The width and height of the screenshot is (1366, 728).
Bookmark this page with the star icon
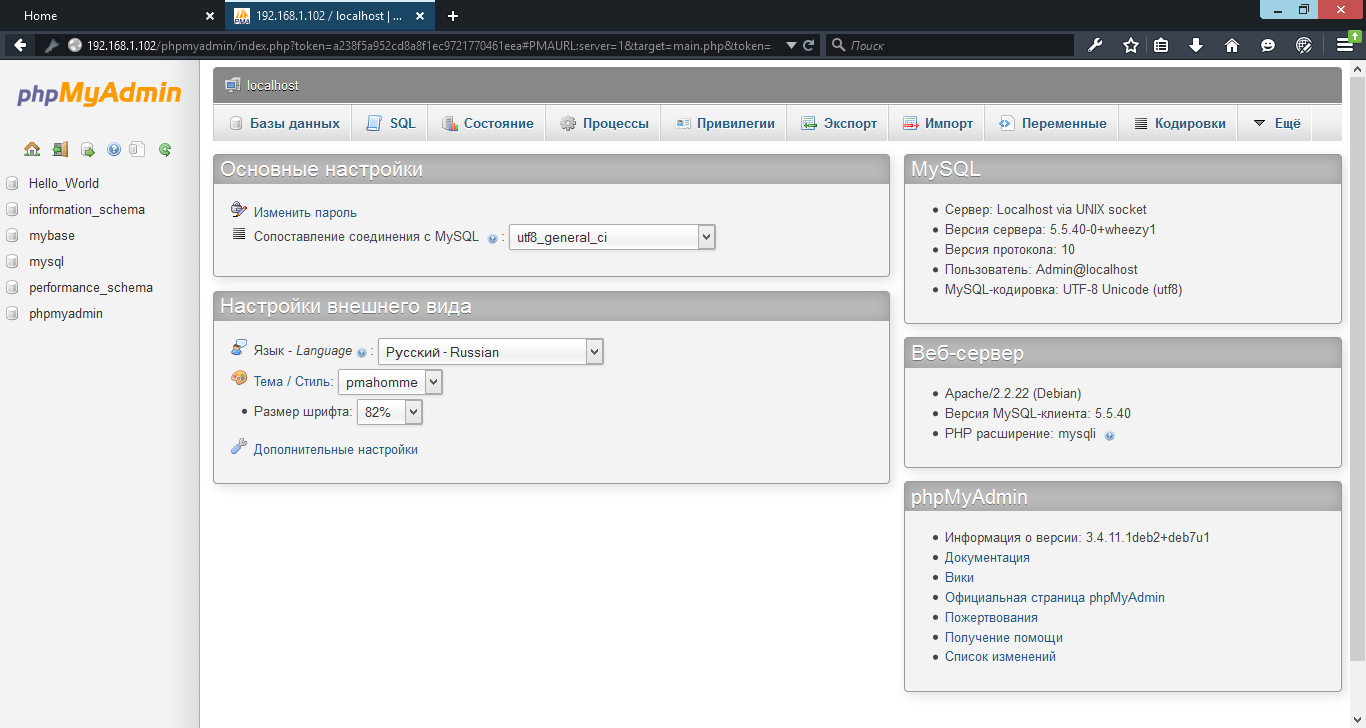tap(1131, 45)
